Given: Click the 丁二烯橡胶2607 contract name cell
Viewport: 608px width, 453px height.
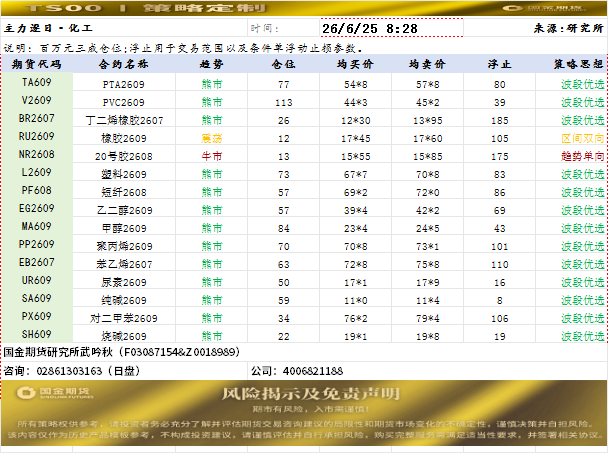Looking at the screenshot, I should [124, 120].
